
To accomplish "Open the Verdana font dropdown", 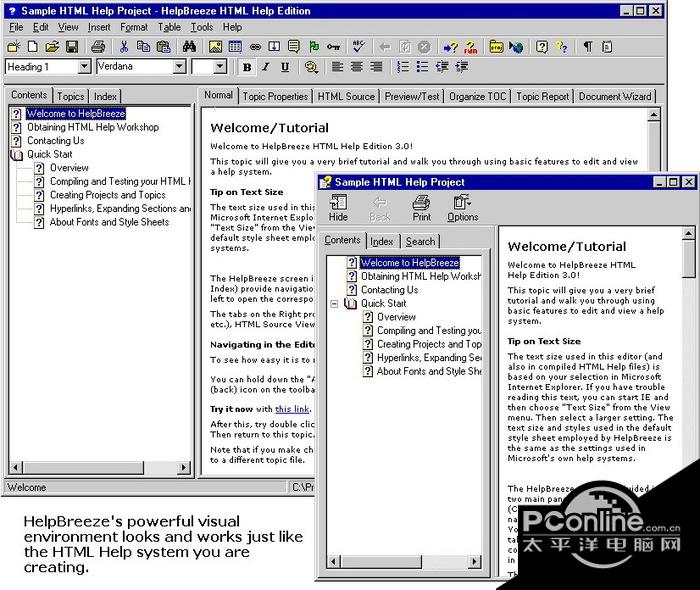I will [x=179, y=67].
